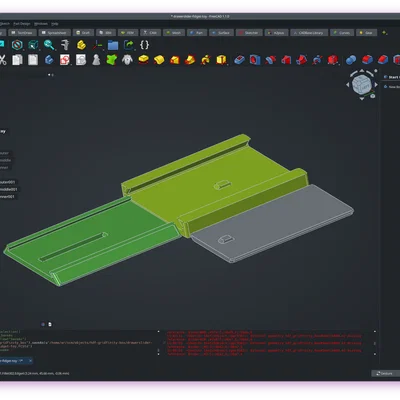Viewport: 400px width, 400px height.
Task: Close the document tab at the bottom
Action: pos(30,361)
